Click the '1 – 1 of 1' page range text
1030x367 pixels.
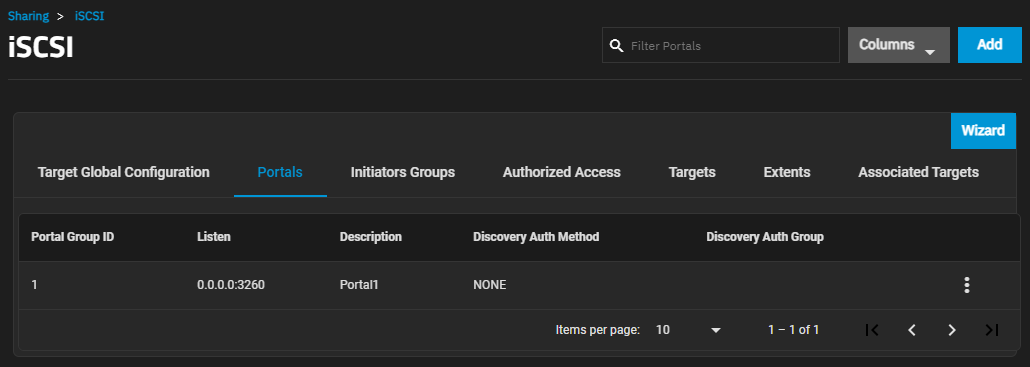click(x=794, y=330)
